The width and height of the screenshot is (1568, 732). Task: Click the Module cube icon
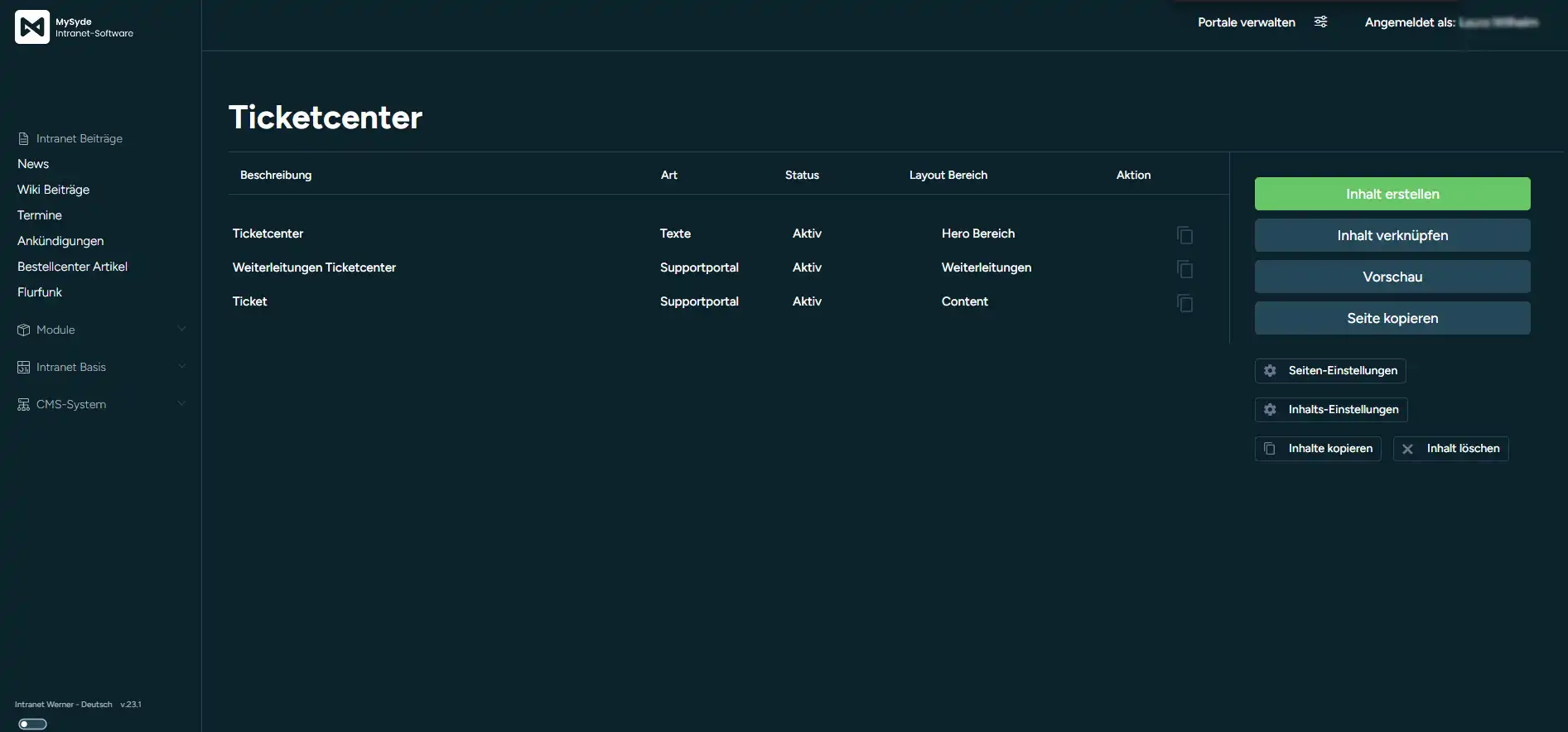point(23,330)
